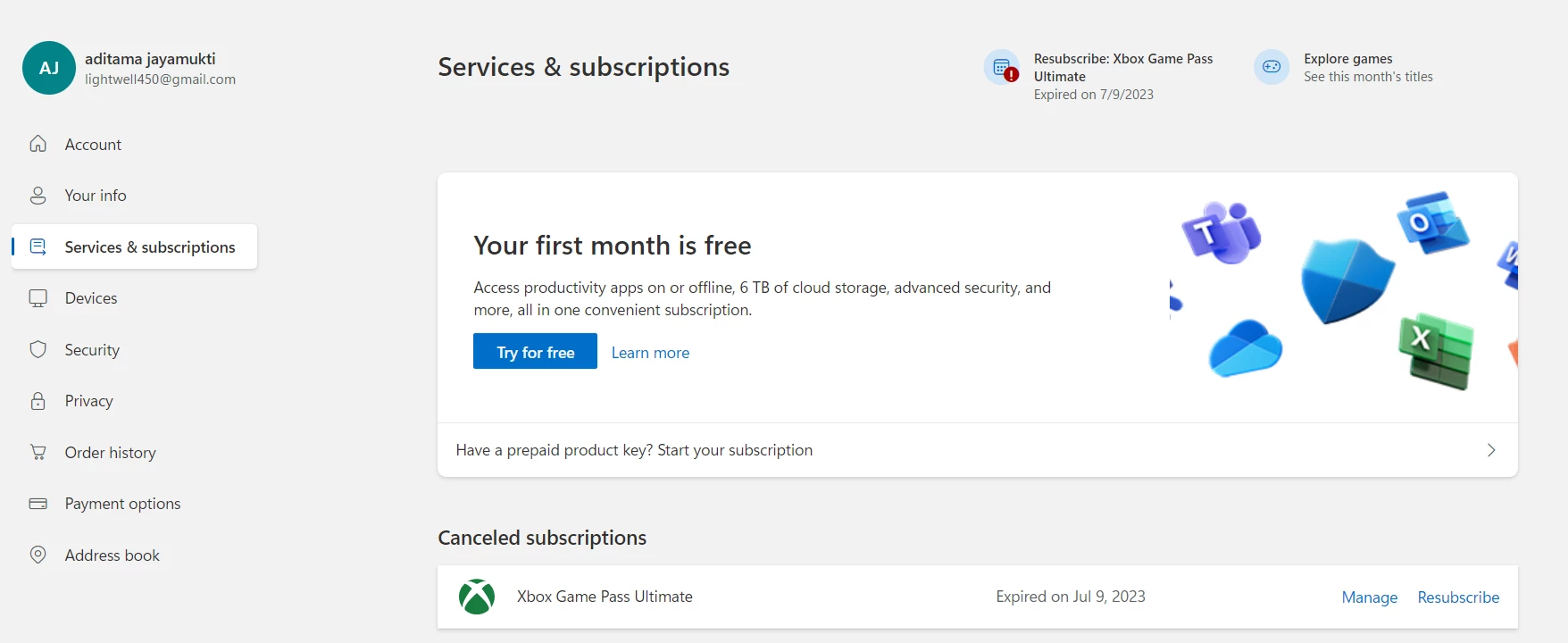Expand the prepaid product key chevron
Viewport: 1568px width, 643px height.
click(x=1490, y=450)
